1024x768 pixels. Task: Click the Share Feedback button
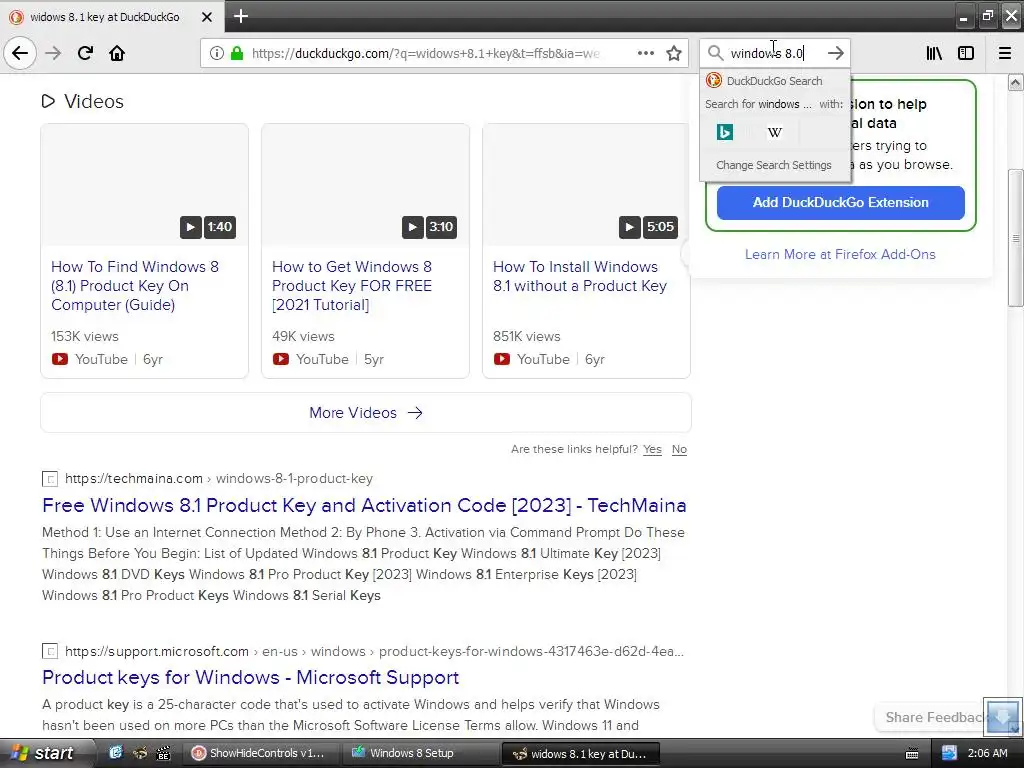point(931,717)
